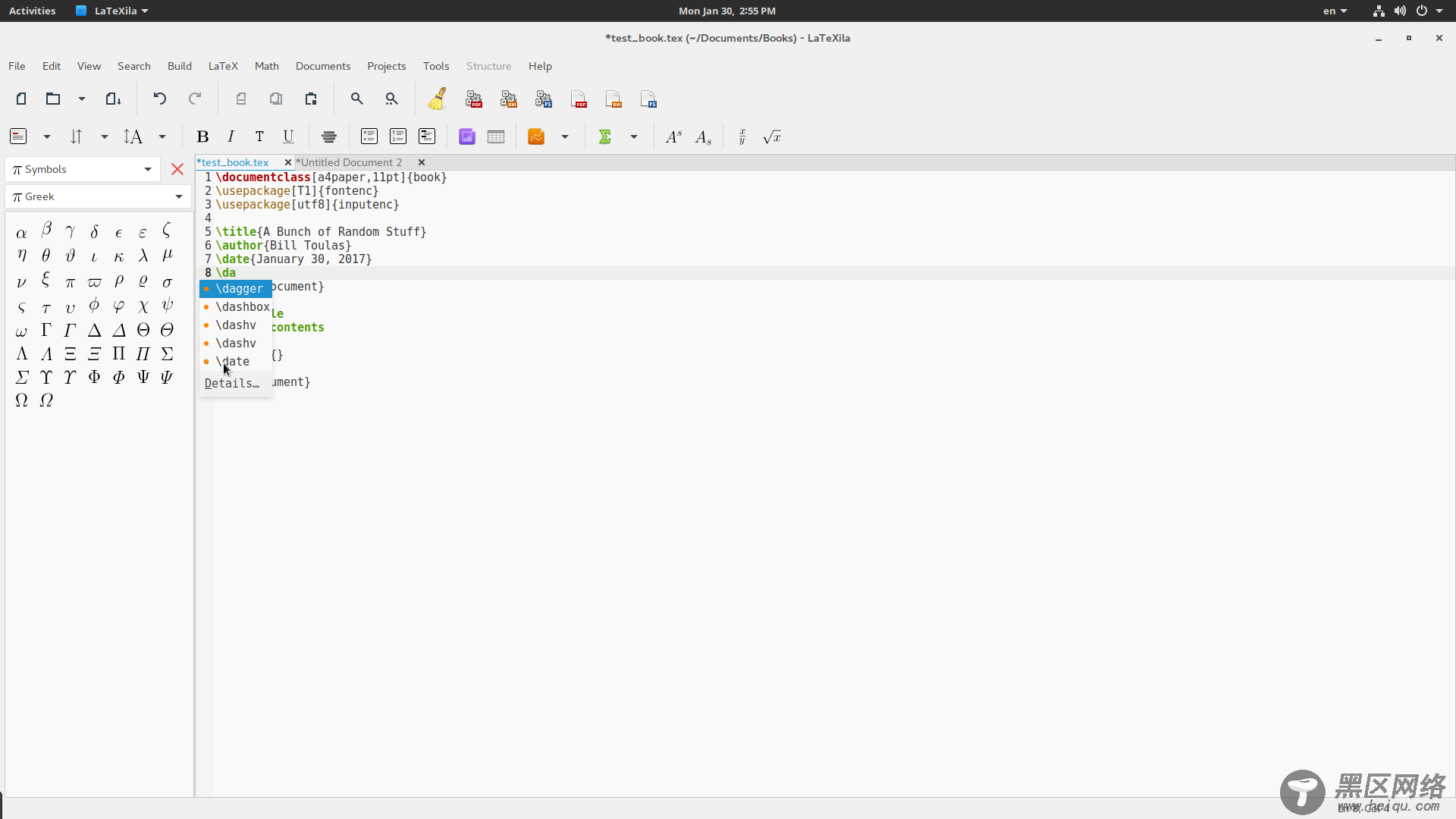Viewport: 1456px width, 819px height.
Task: Cut the selected text
Action: pos(241,99)
